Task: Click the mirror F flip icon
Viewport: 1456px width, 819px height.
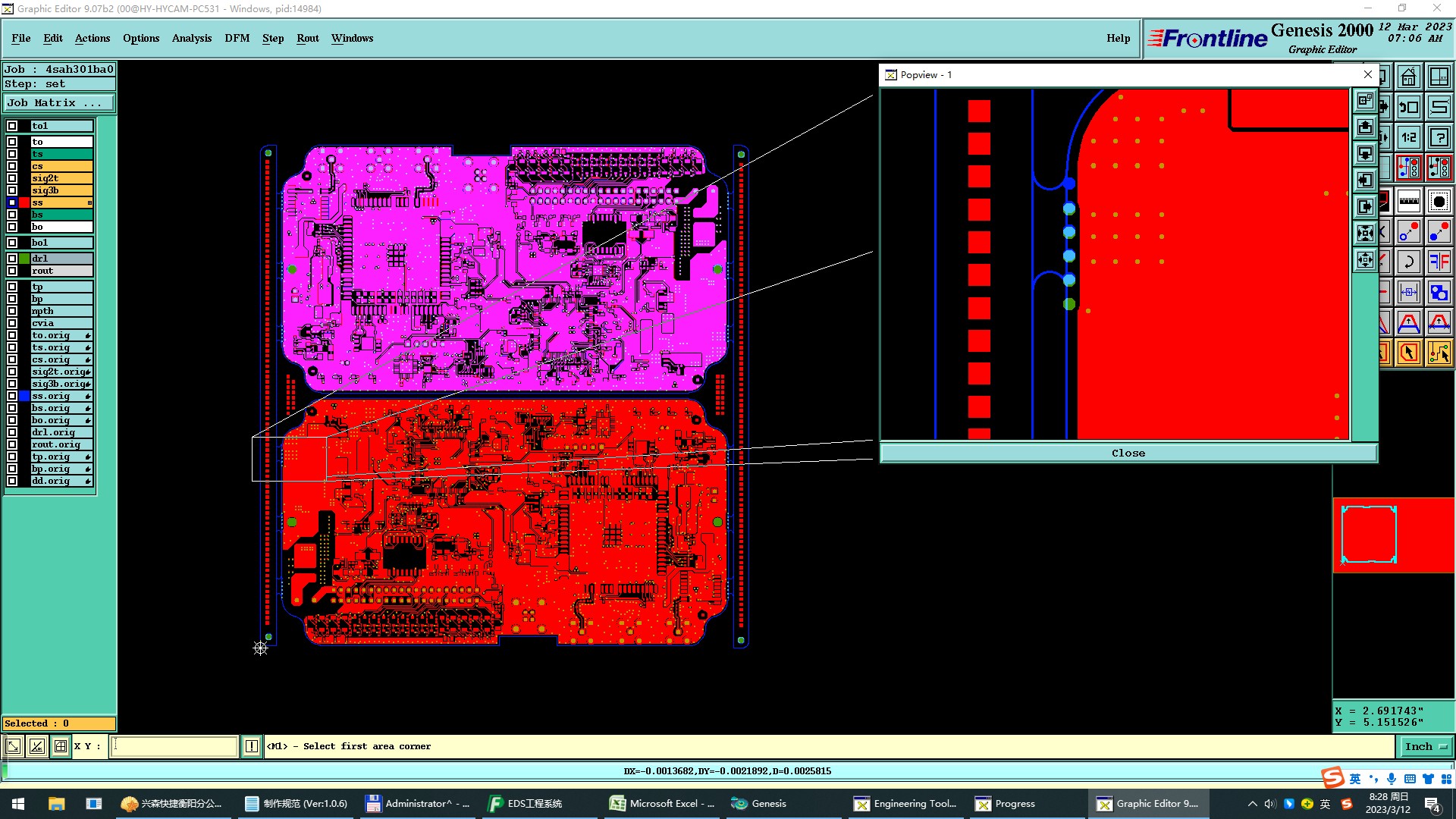Action: [1439, 262]
